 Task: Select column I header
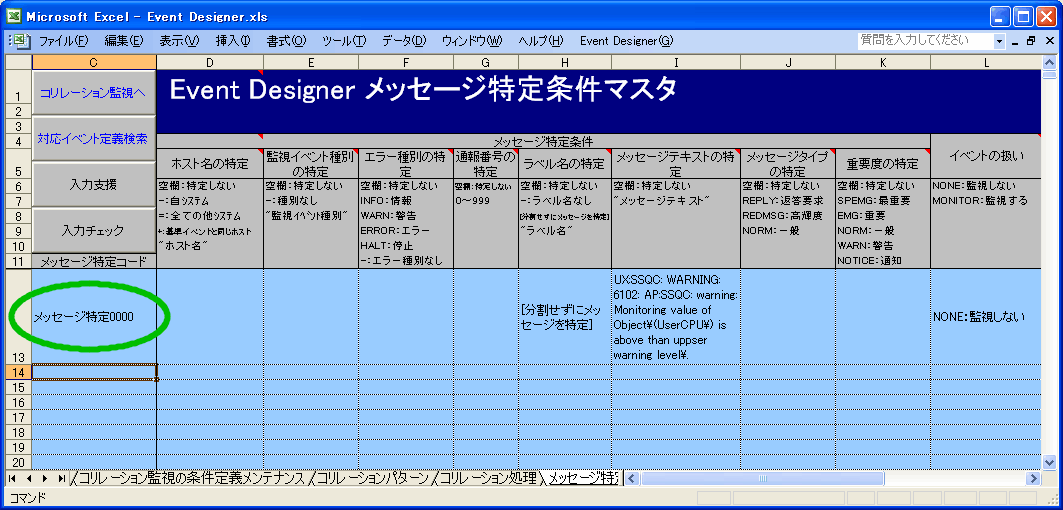[x=676, y=62]
